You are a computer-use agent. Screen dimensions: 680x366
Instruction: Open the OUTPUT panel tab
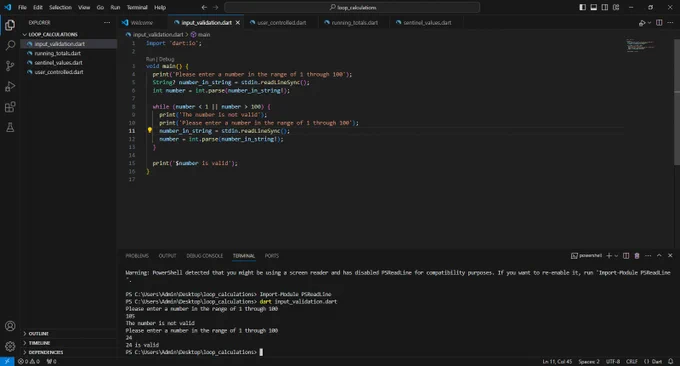click(x=167, y=256)
